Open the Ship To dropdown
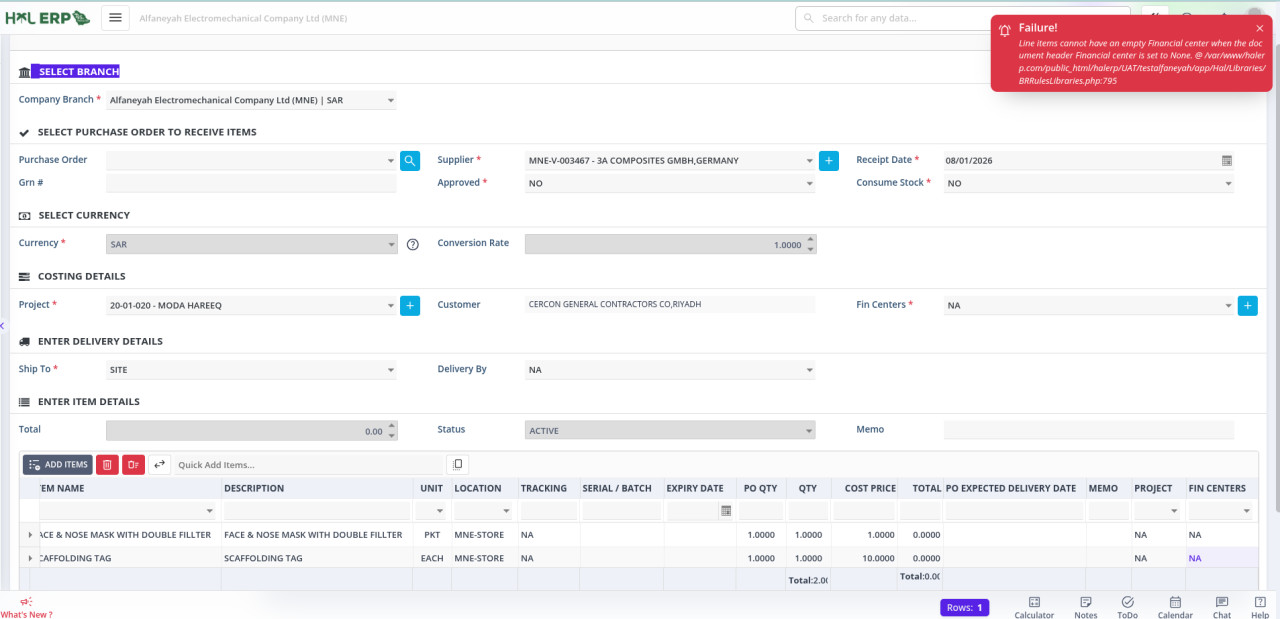1280x619 pixels. 250,370
